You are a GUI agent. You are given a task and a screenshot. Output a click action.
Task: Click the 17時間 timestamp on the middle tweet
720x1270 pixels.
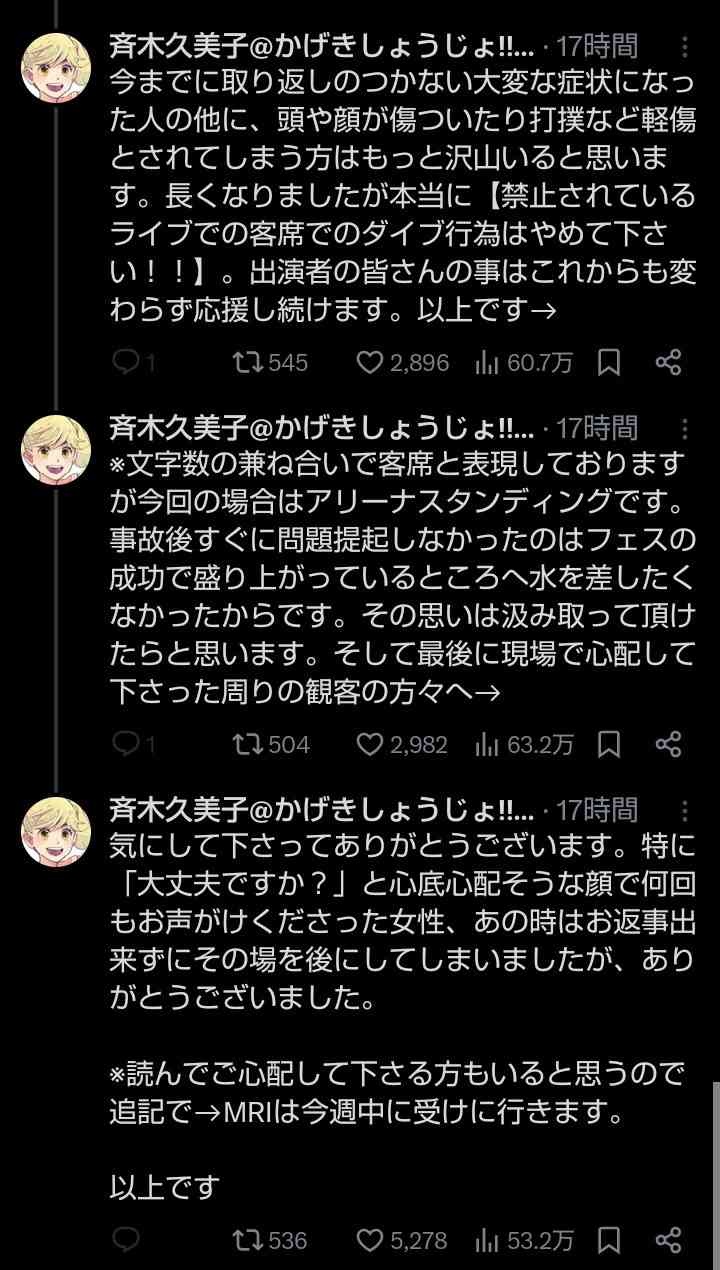(x=598, y=429)
